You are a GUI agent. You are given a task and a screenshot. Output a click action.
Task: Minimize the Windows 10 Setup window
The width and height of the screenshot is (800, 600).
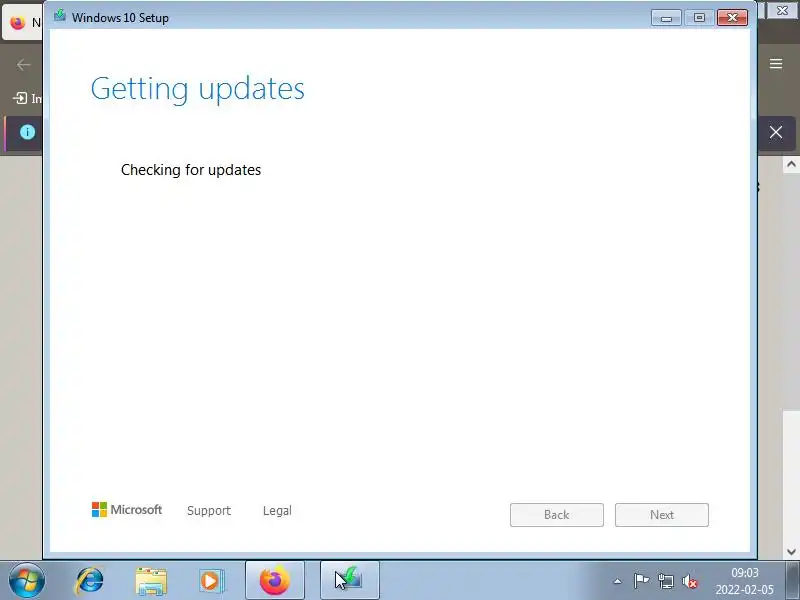(x=666, y=18)
